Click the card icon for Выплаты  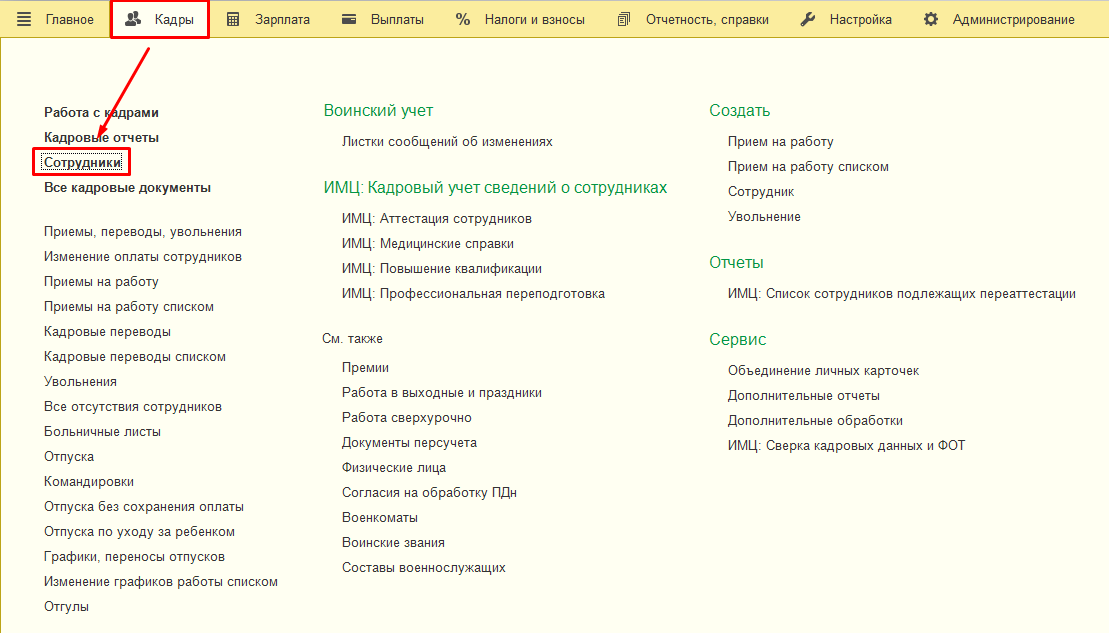(349, 20)
